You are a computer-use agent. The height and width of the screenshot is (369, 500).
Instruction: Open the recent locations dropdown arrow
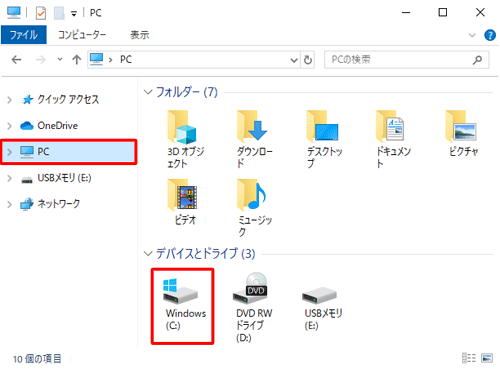tap(60, 60)
